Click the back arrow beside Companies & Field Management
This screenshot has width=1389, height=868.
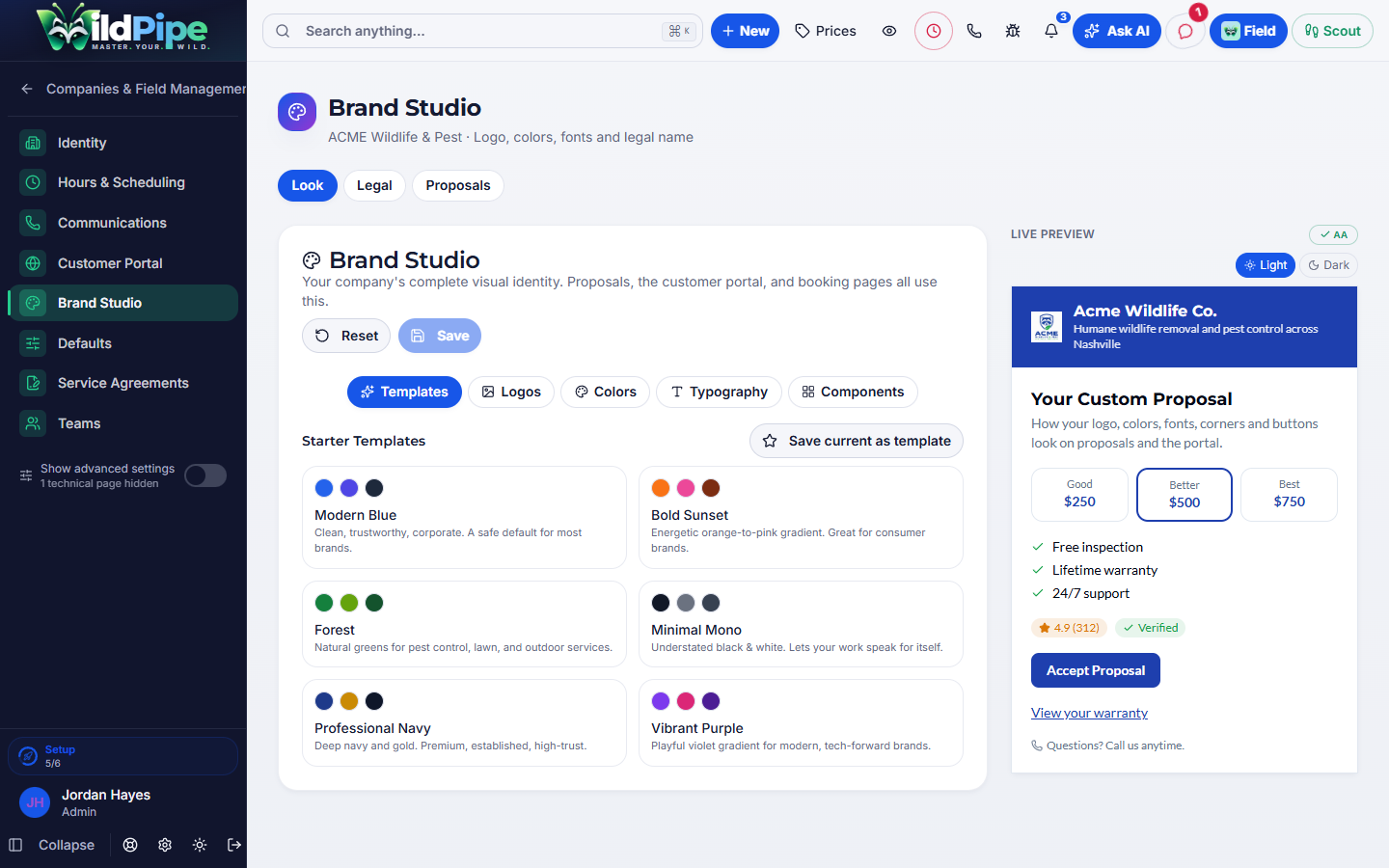click(27, 89)
